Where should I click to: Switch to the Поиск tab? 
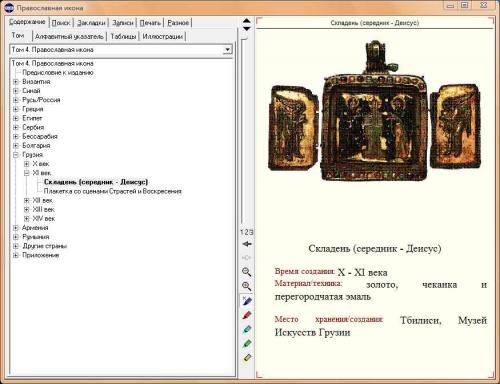[61, 23]
